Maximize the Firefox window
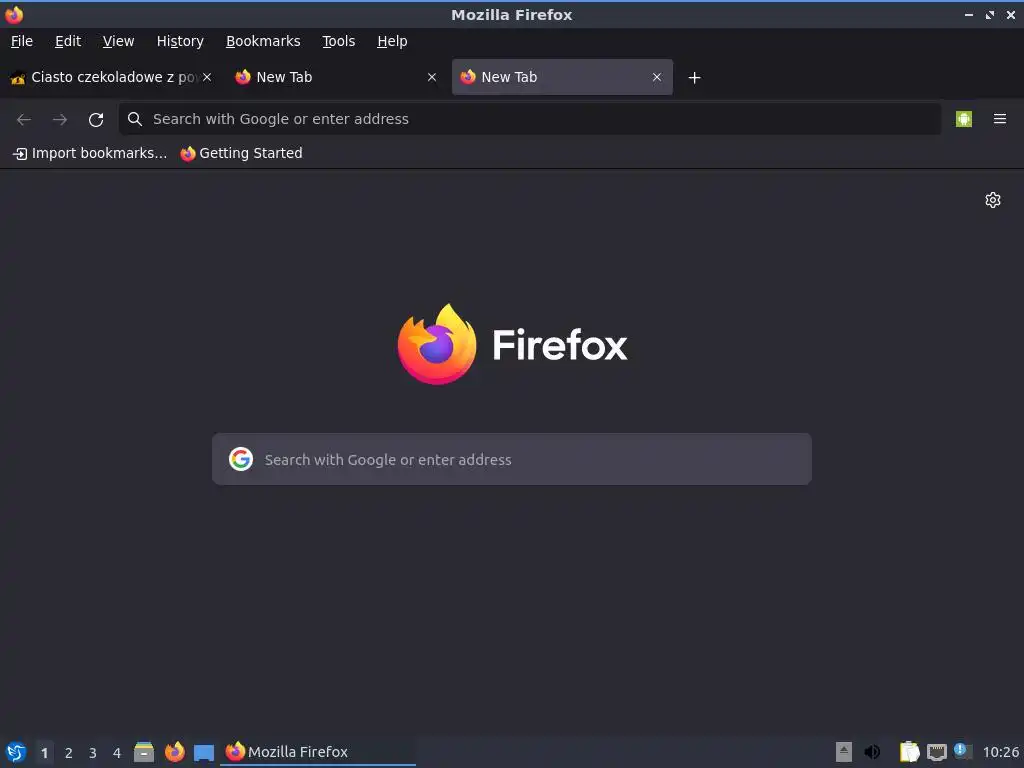Screen dimensions: 1024x768 [x=989, y=14]
